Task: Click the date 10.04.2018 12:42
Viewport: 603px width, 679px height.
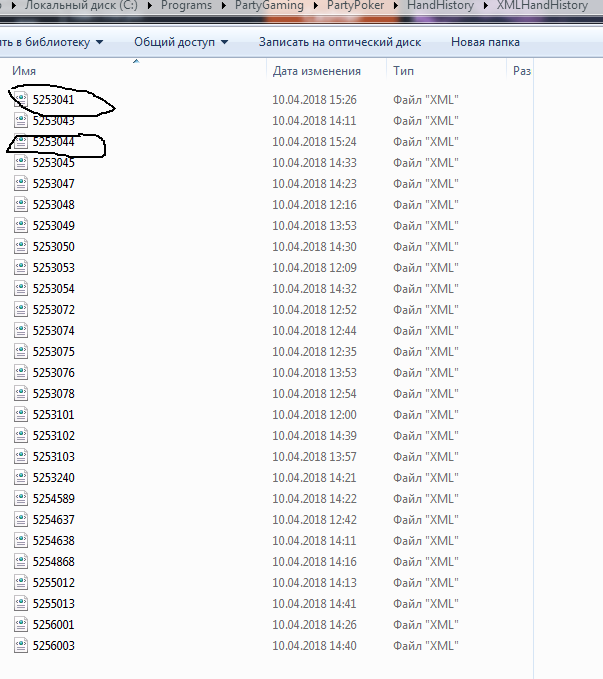Action: point(314,520)
